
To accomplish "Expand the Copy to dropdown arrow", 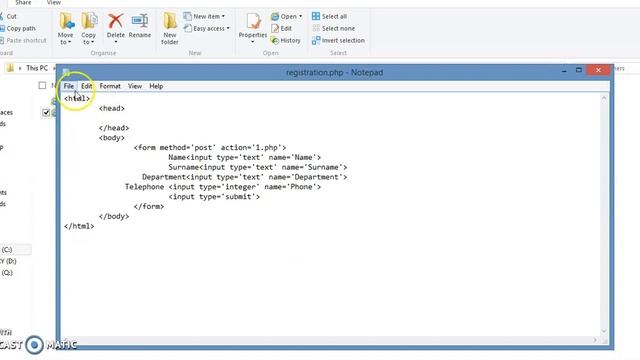I will point(92,42).
